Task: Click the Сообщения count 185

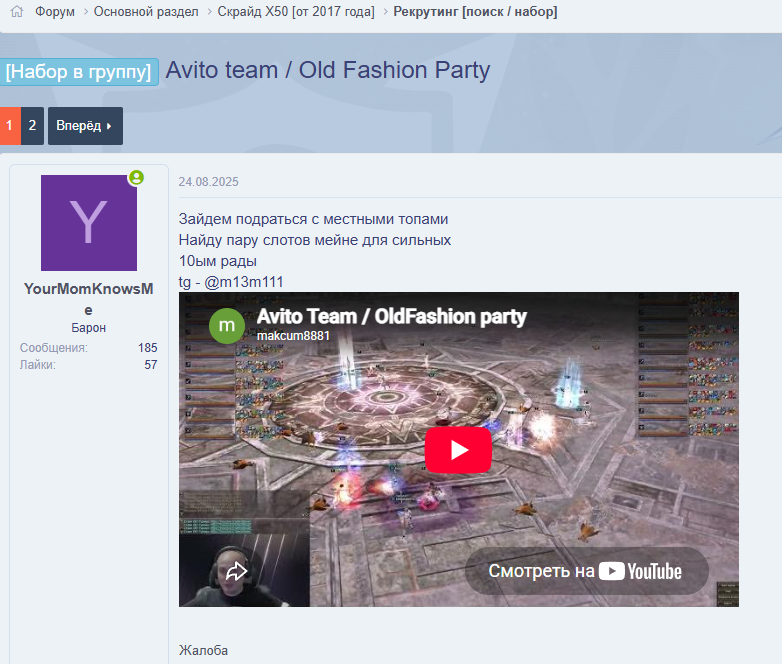Action: (x=148, y=348)
